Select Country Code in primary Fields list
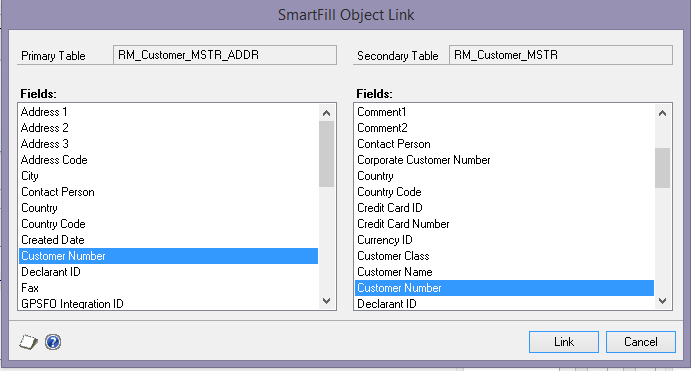 pos(168,224)
